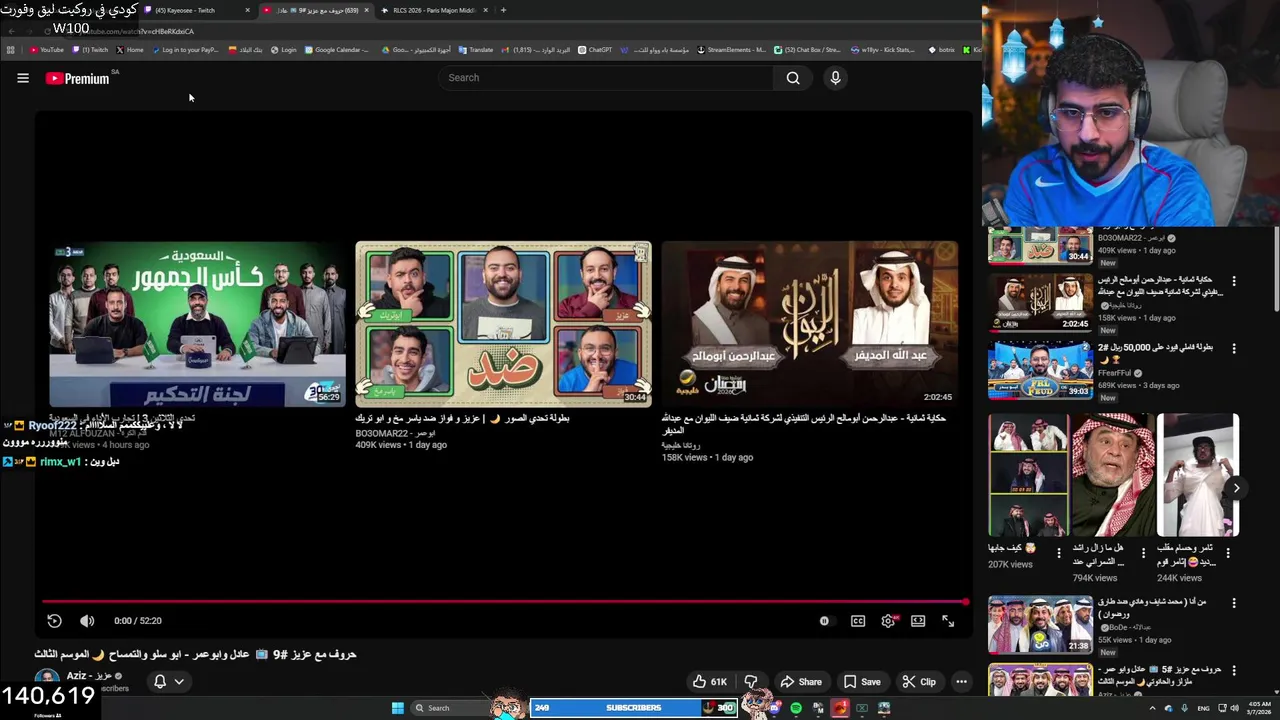
Task: Open Short with 244K views
Action: [x=1198, y=475]
